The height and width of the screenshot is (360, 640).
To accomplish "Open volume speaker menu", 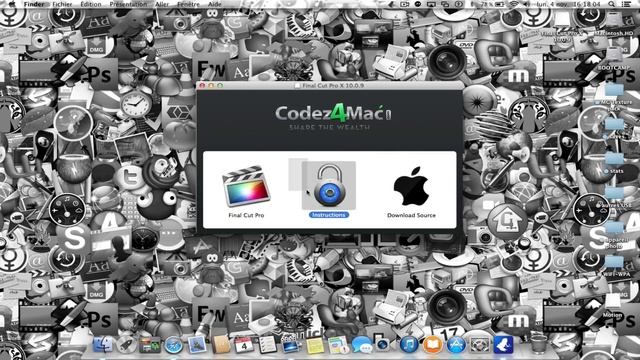I will 527,4.
